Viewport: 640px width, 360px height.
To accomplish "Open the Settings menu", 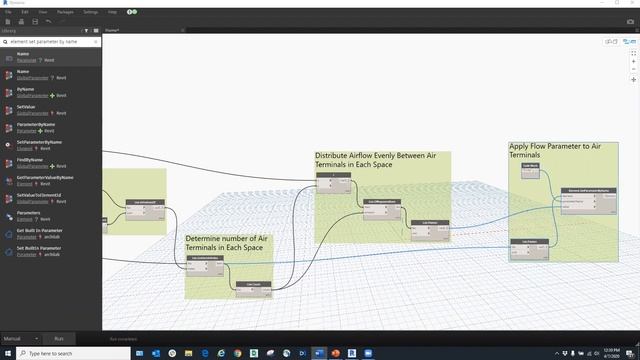I will click(x=91, y=12).
